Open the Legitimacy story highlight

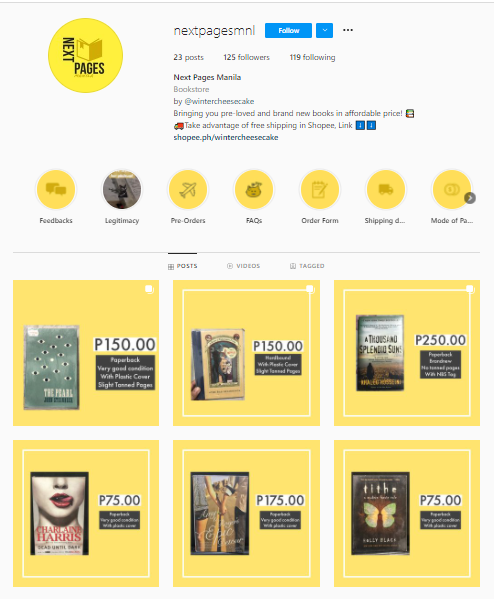point(122,189)
